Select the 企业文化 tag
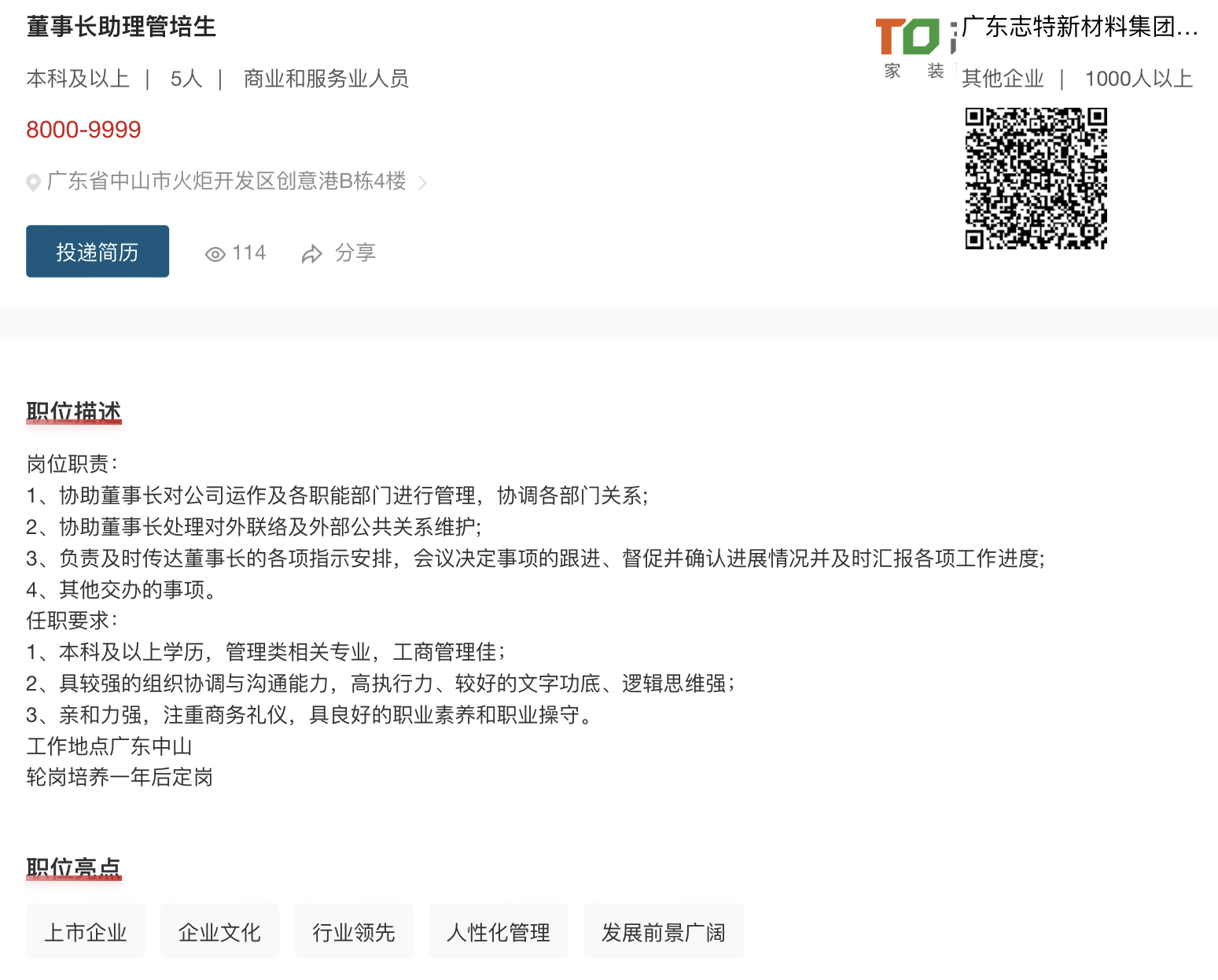The height and width of the screenshot is (980, 1218). point(219,932)
